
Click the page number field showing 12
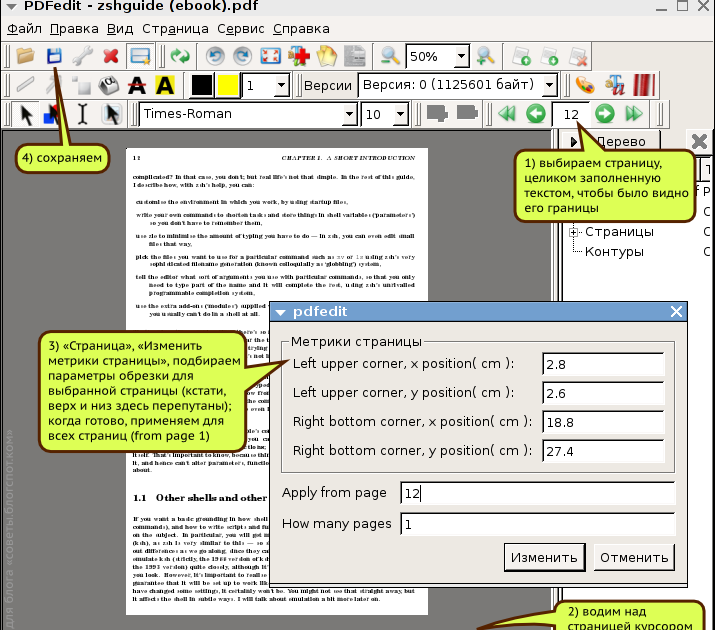570,114
